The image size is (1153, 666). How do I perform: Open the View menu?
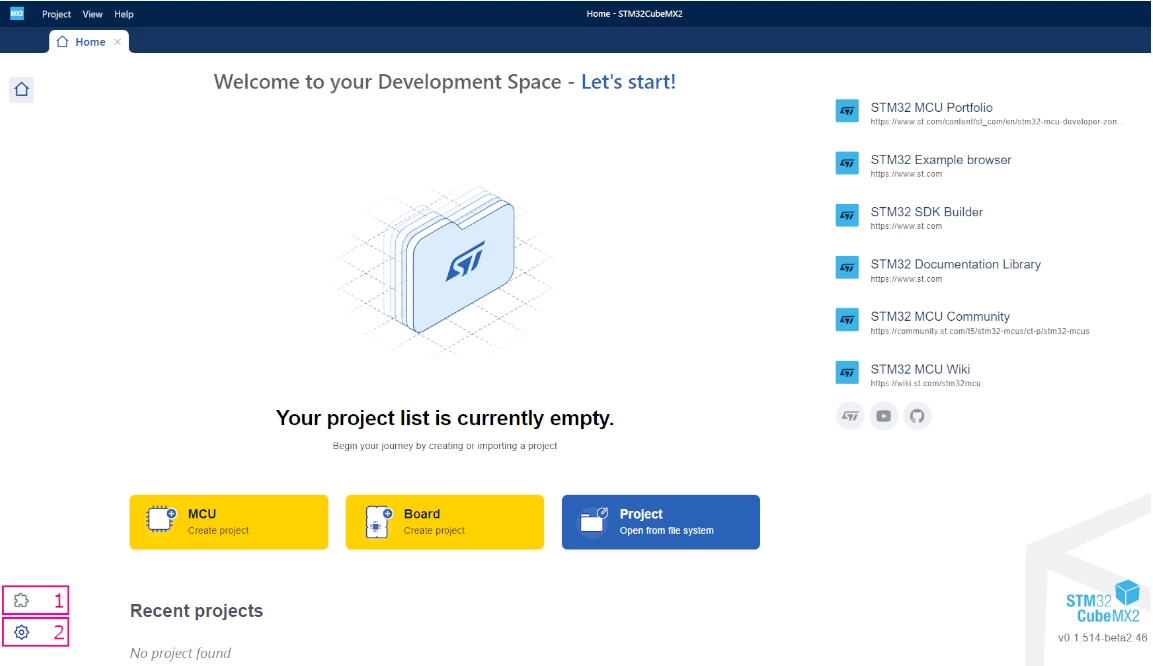coord(93,14)
